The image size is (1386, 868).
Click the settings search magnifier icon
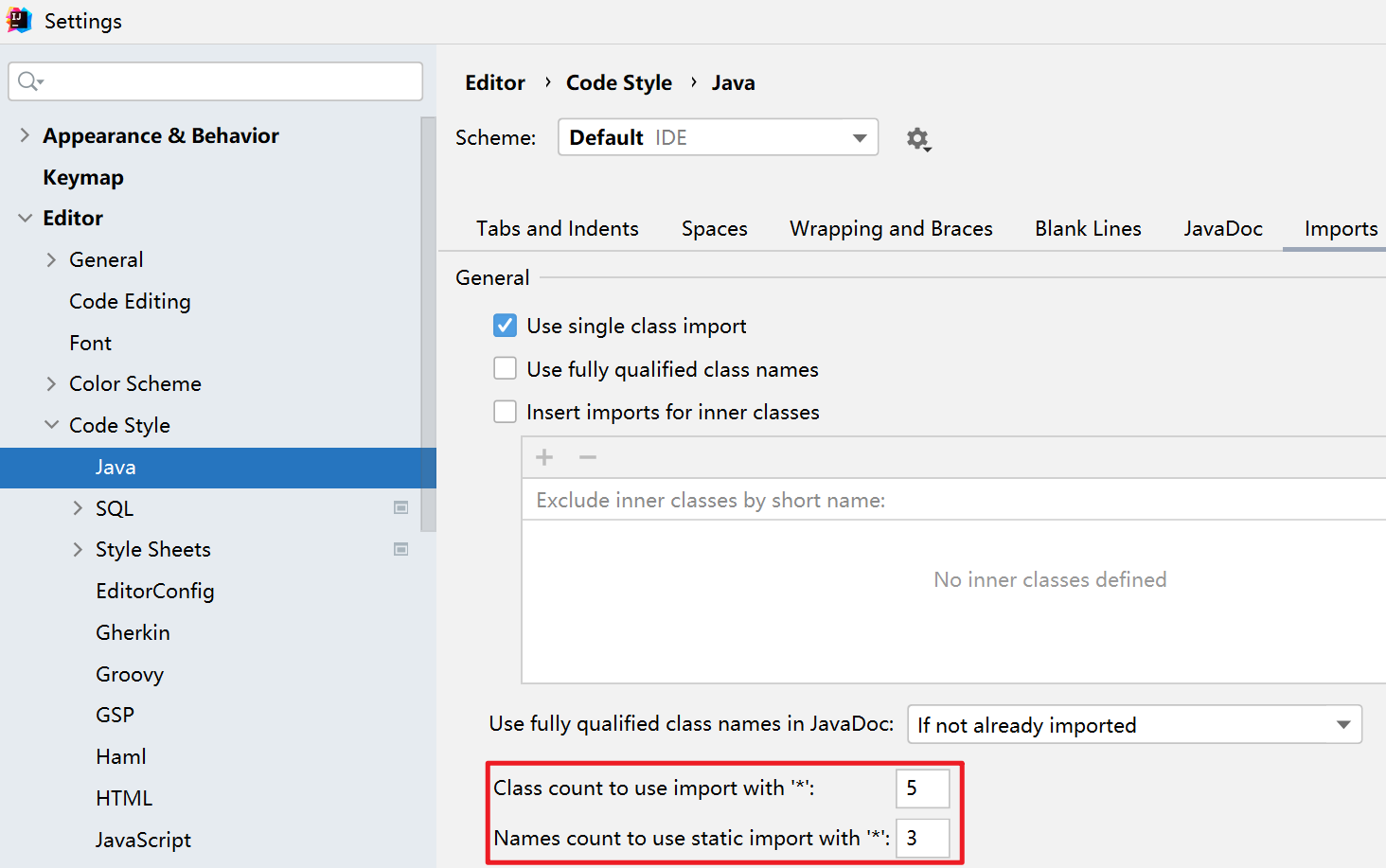tap(29, 81)
